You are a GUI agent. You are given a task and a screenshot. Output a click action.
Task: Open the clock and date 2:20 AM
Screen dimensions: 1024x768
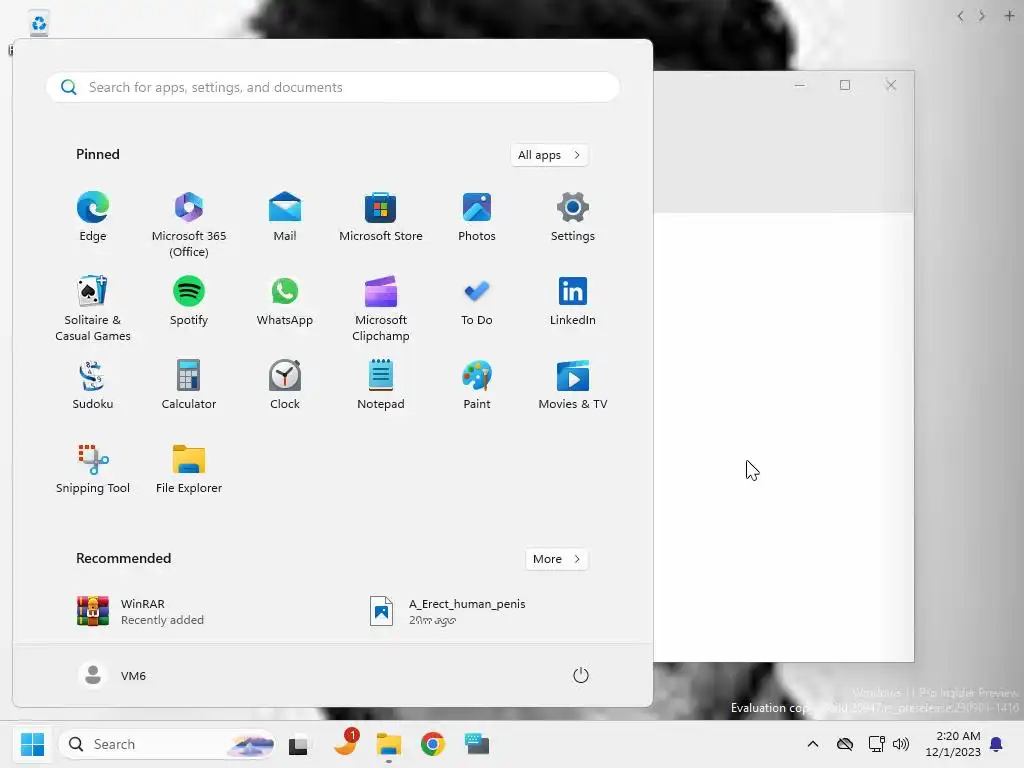(x=953, y=744)
